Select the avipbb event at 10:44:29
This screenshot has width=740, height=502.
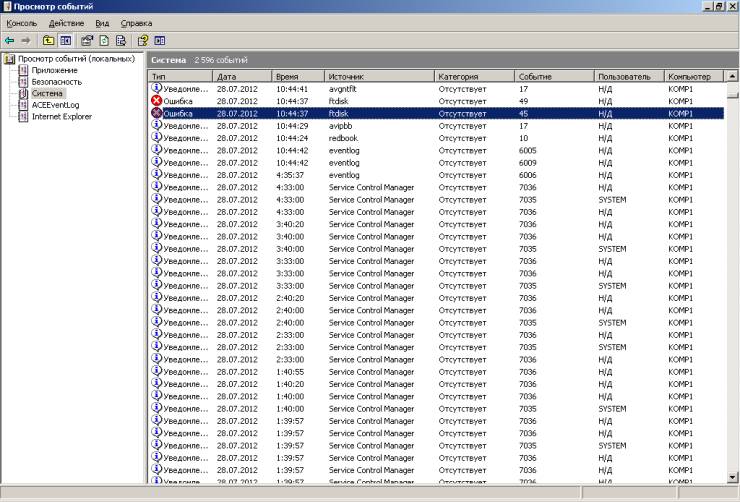[436, 126]
